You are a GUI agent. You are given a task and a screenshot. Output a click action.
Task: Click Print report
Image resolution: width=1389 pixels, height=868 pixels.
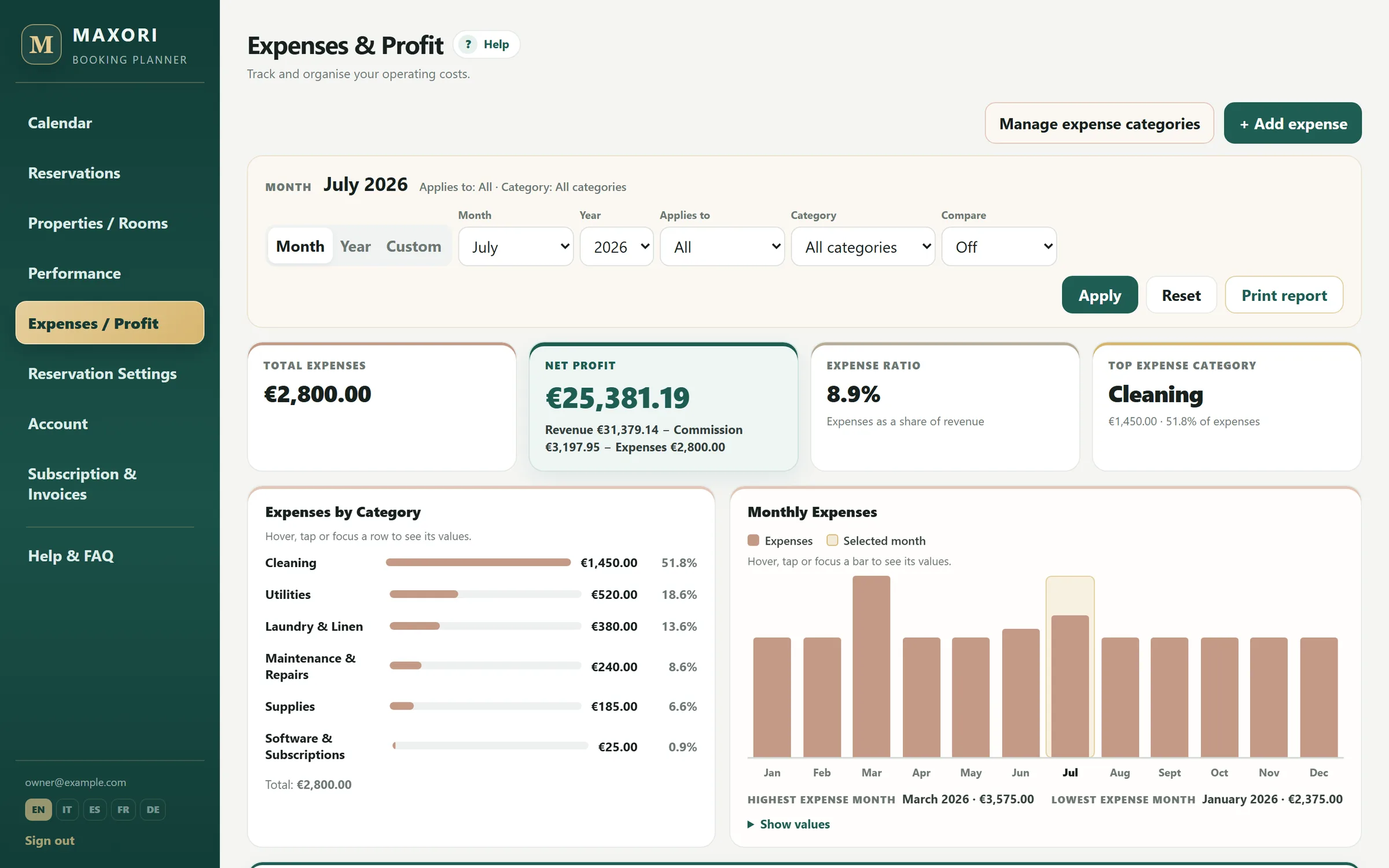click(1284, 295)
